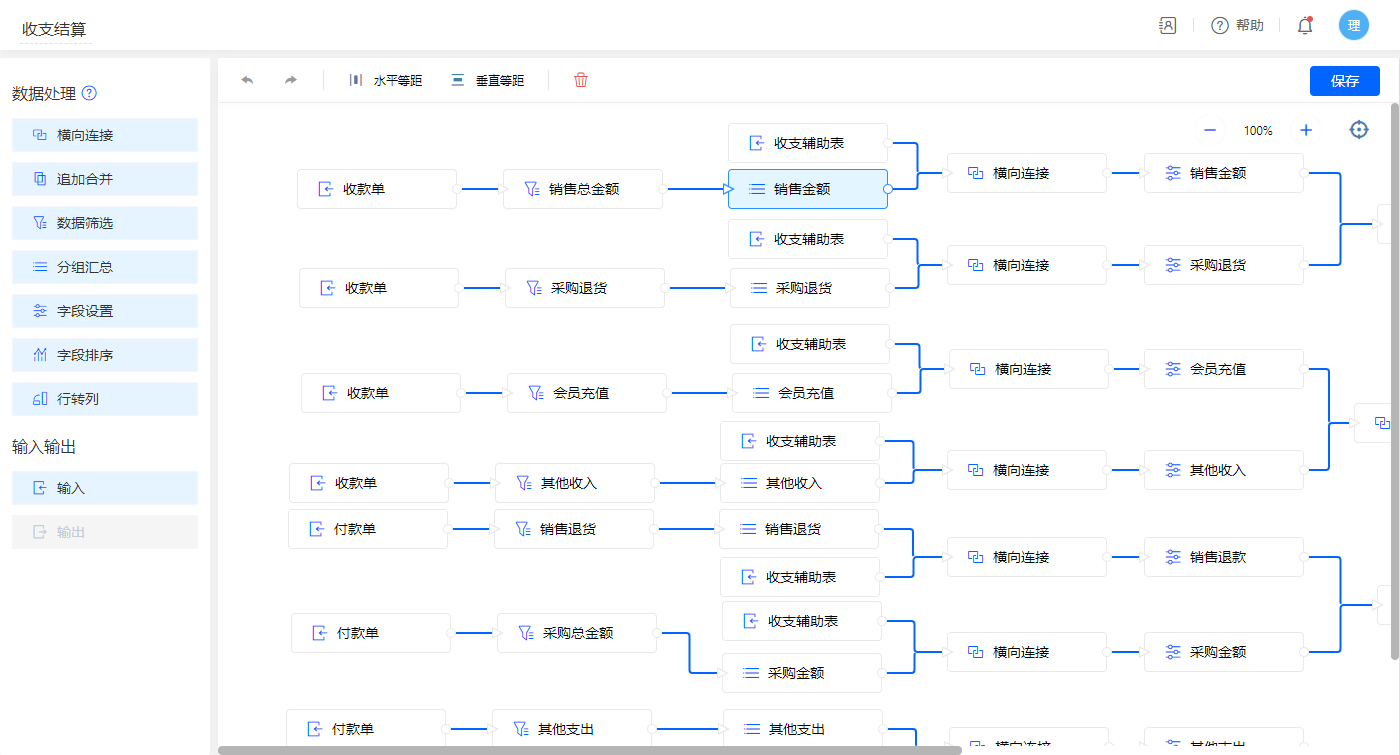Choose 分组汇总 in the left panel
The image size is (1400, 755).
[105, 267]
